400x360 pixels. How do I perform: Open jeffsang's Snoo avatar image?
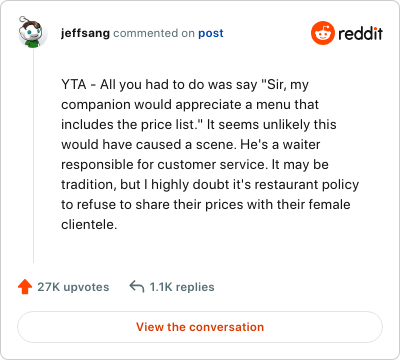click(31, 32)
